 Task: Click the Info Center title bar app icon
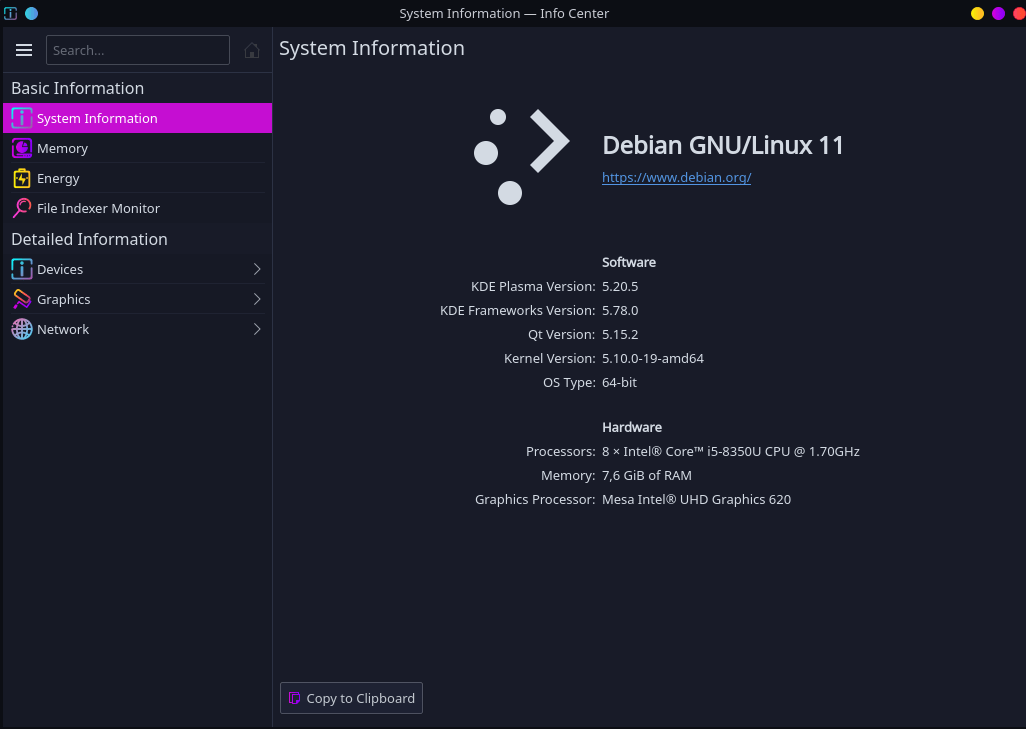10,13
